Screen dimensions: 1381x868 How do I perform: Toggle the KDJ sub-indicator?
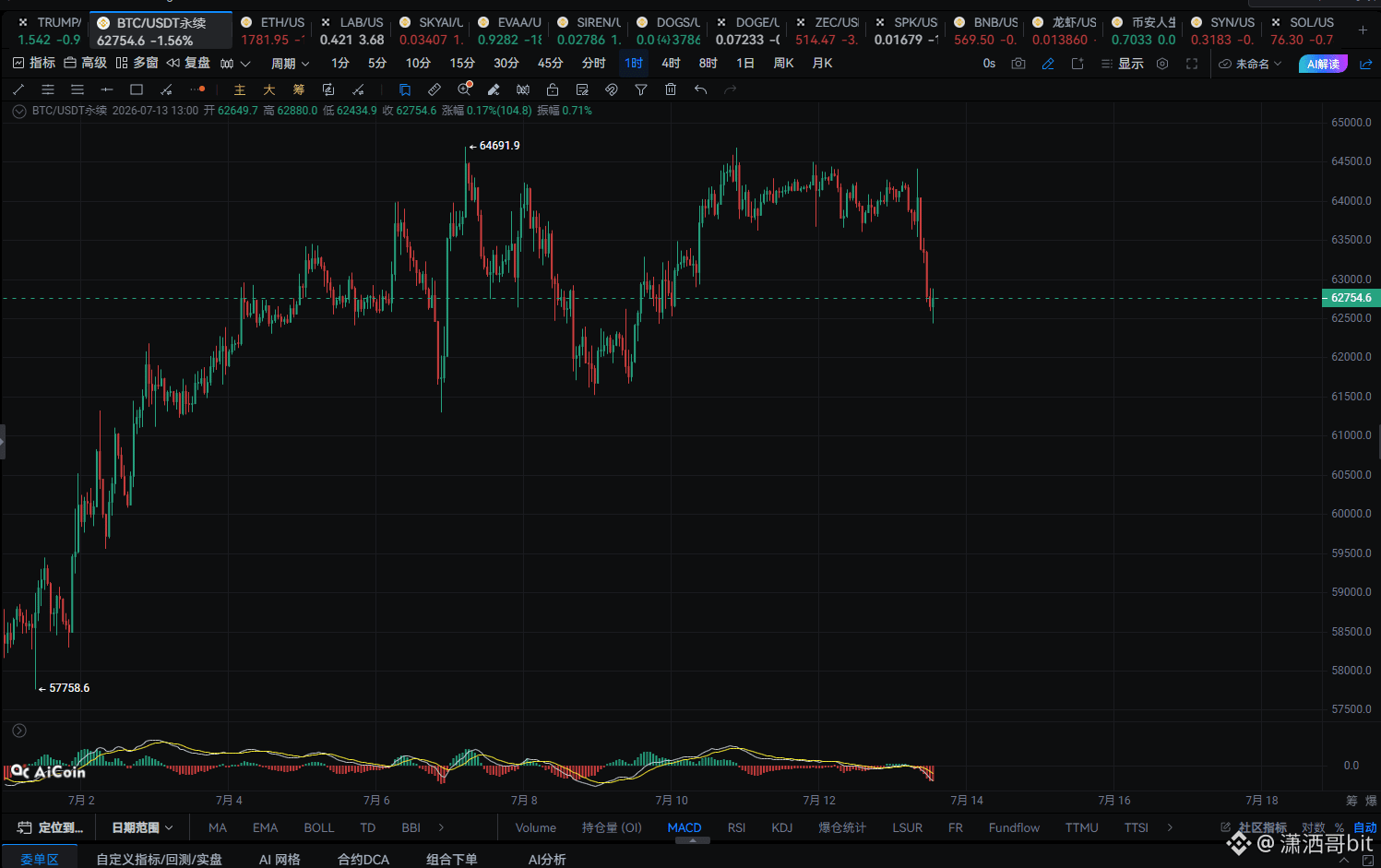tap(782, 827)
